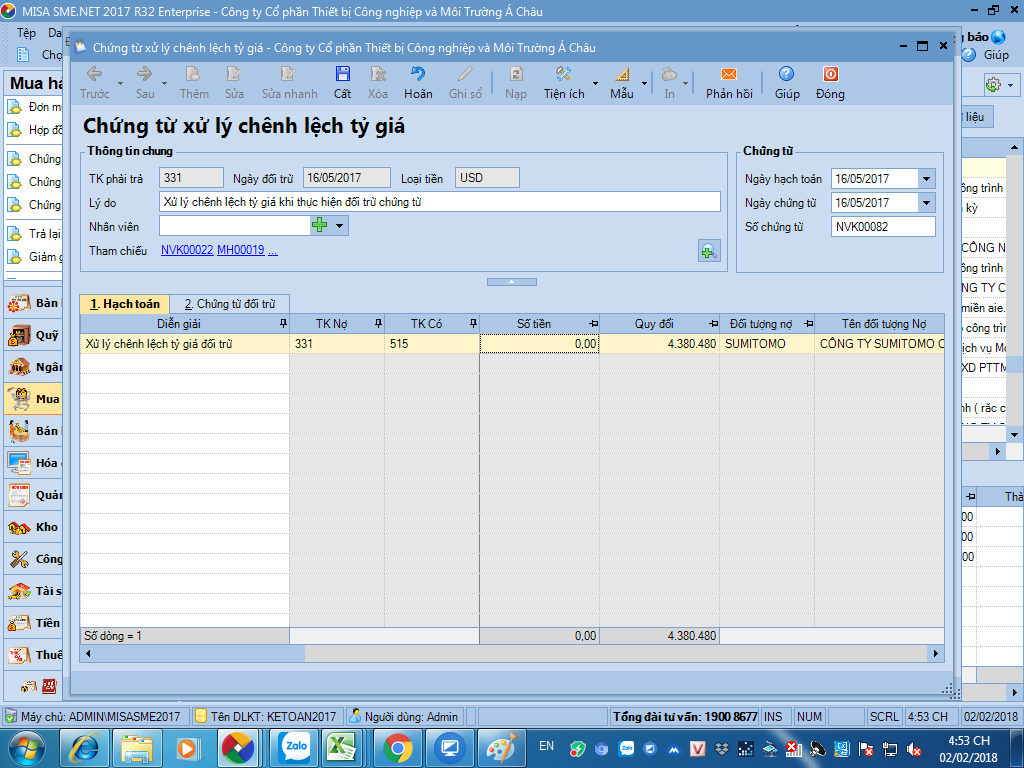This screenshot has width=1024, height=768.
Task: Click settings gear icon in main window
Action: point(993,84)
